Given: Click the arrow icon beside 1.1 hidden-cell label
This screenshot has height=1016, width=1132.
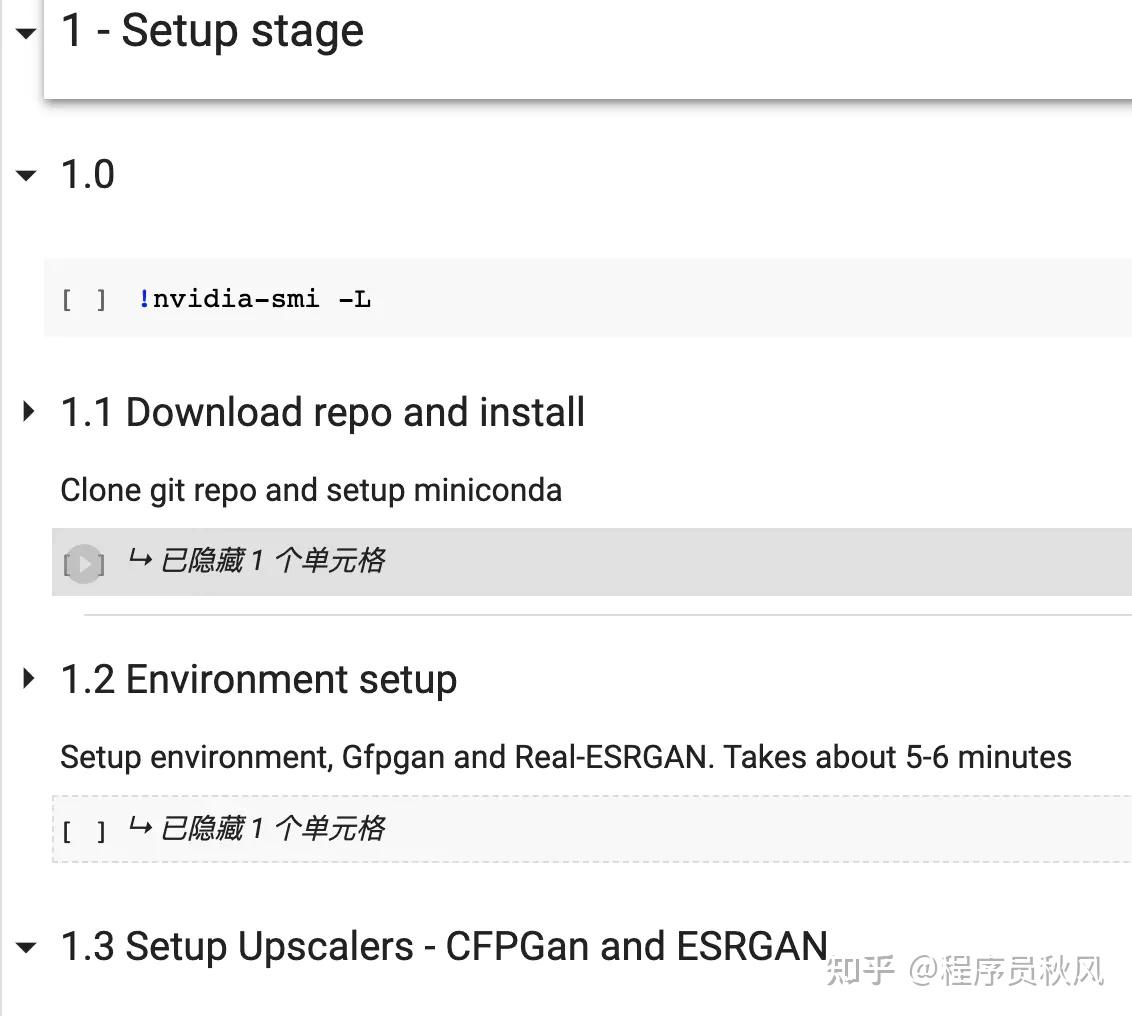Looking at the screenshot, I should (140, 560).
